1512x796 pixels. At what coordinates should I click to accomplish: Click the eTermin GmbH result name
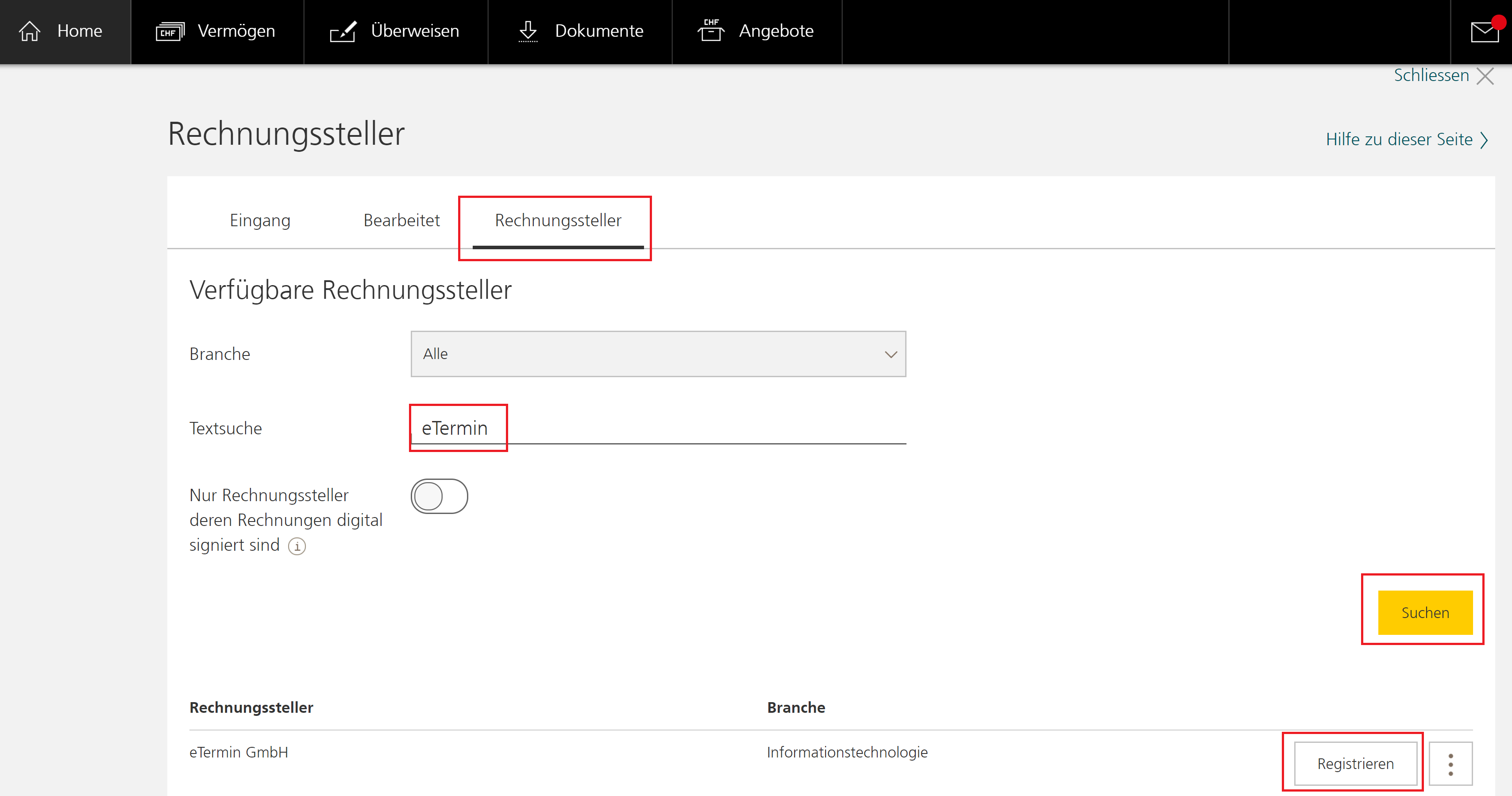point(238,753)
